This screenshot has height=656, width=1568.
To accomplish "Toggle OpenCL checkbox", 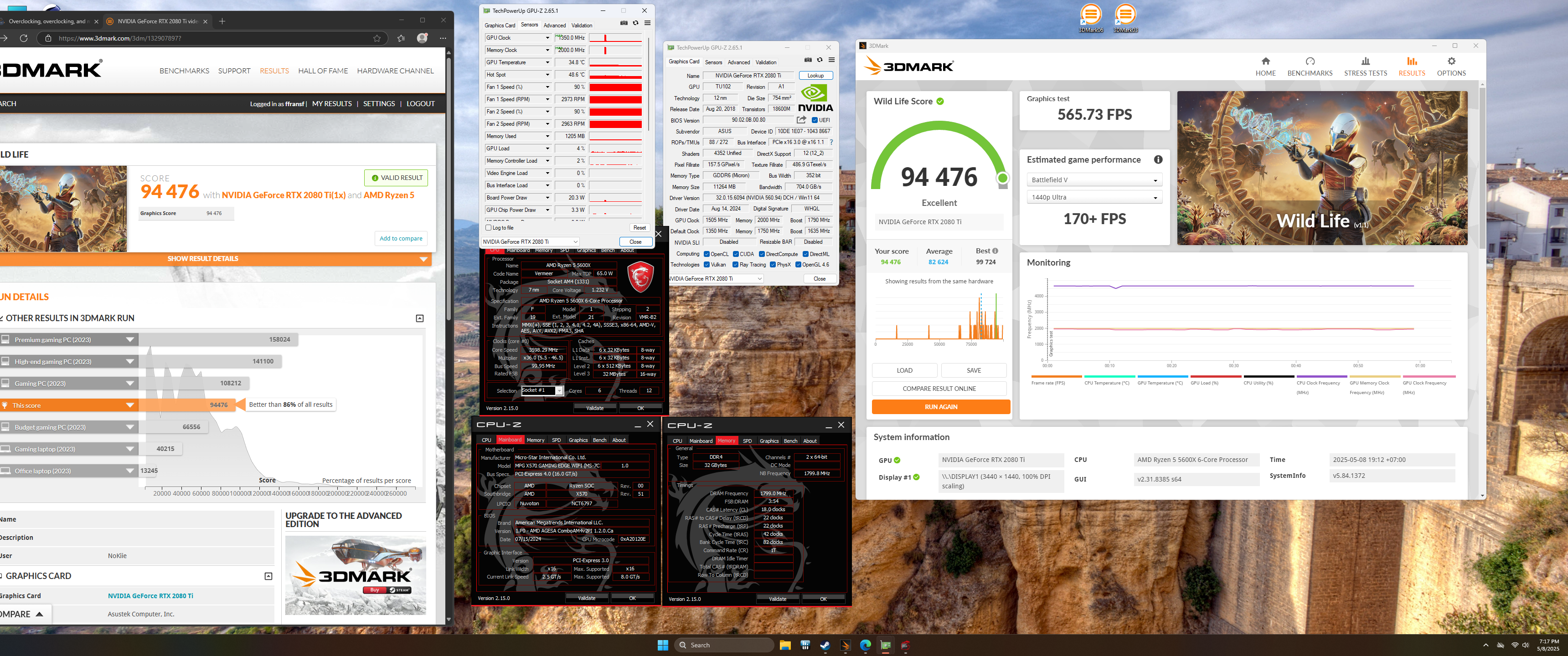I will pyautogui.click(x=707, y=254).
